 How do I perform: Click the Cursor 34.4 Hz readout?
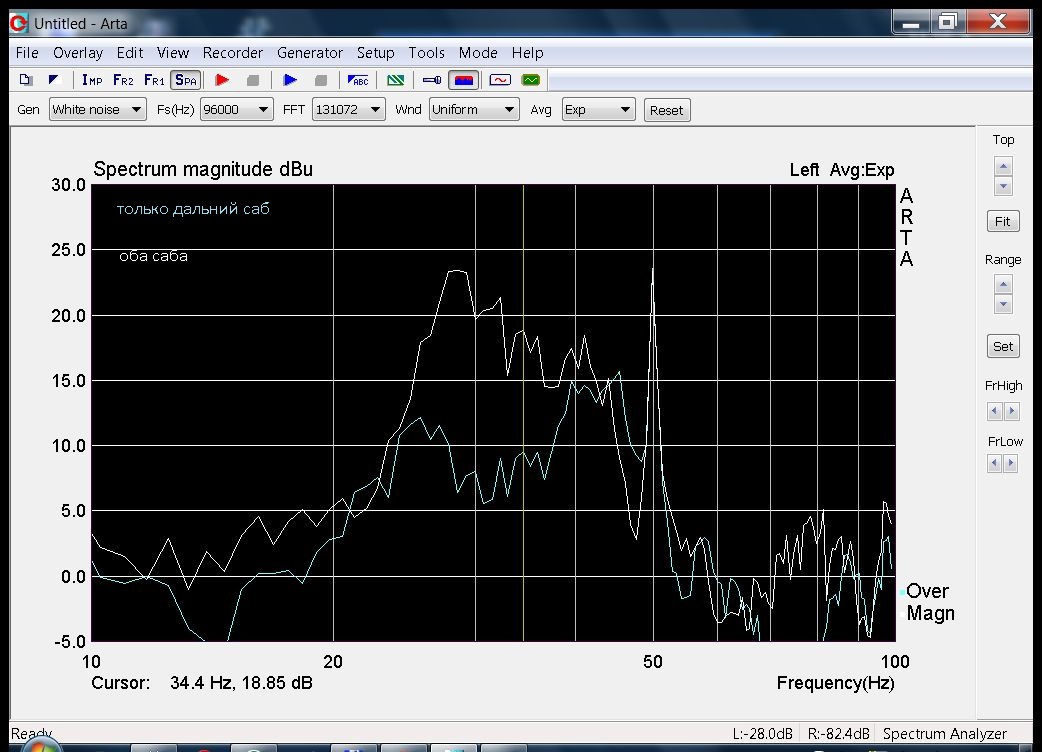[x=202, y=683]
